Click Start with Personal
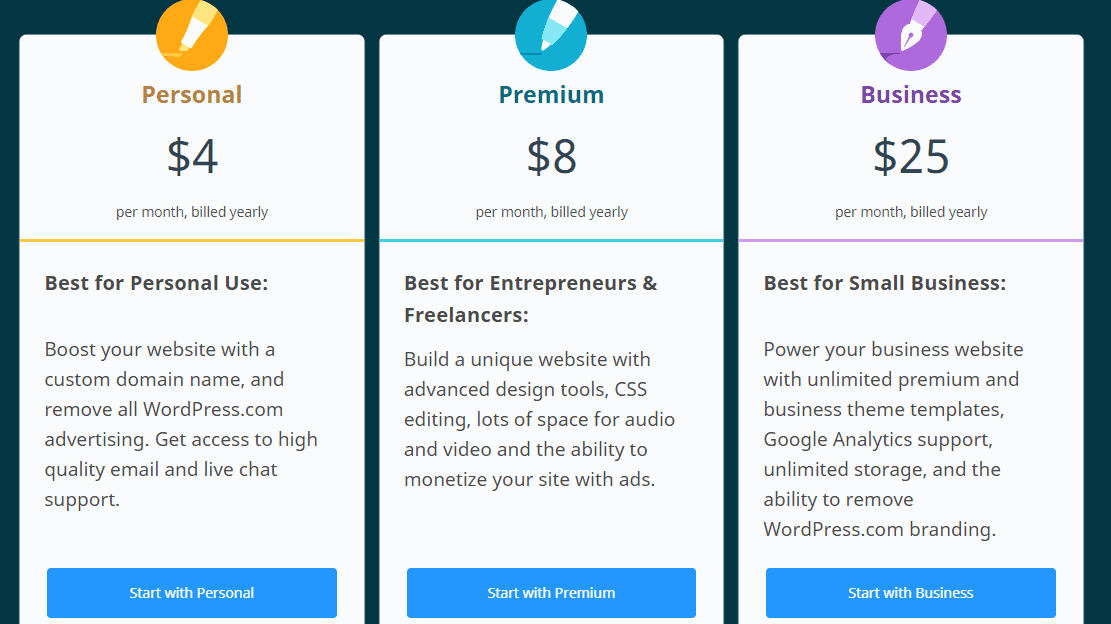Viewport: 1111px width, 624px height. coord(192,592)
